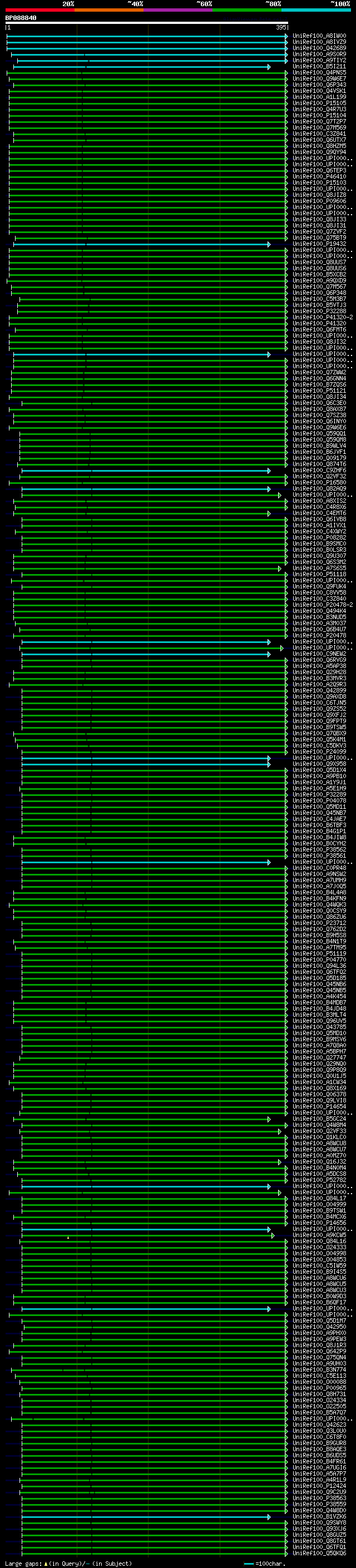Click the 395 end position label
Screen dimensions: 356x1568
[x=280, y=27]
